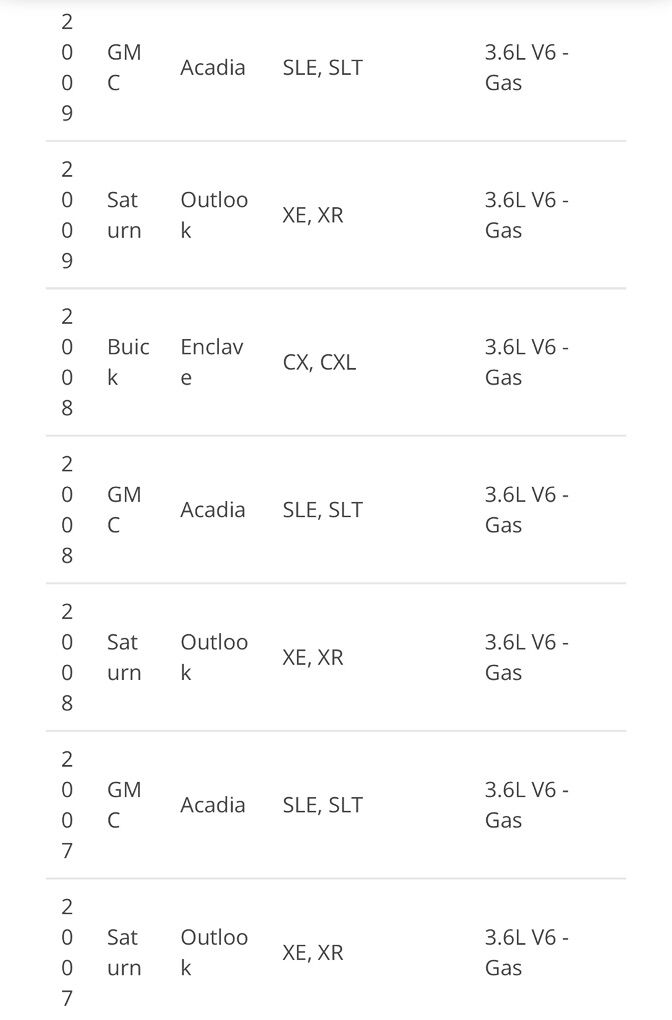The image size is (672, 1020).
Task: Click the 2008 year in Buick row
Action: tap(67, 362)
